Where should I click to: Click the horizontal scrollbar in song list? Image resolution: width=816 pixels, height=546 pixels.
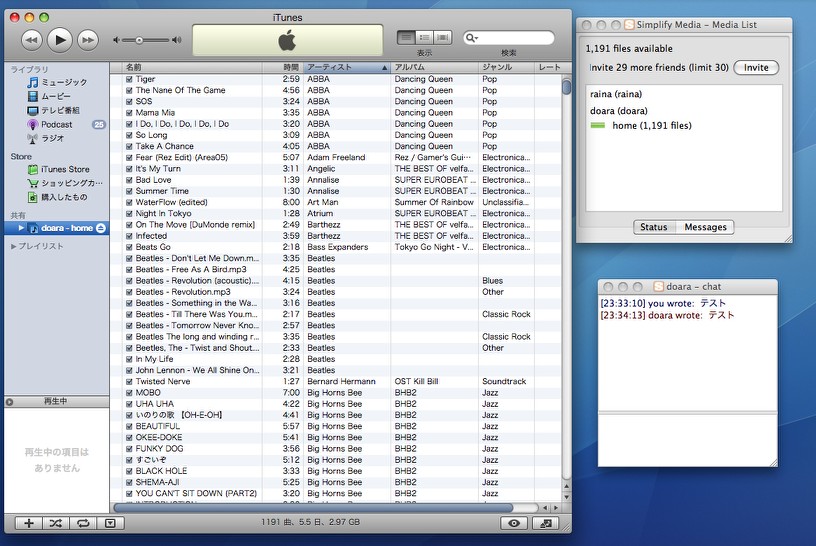313,507
